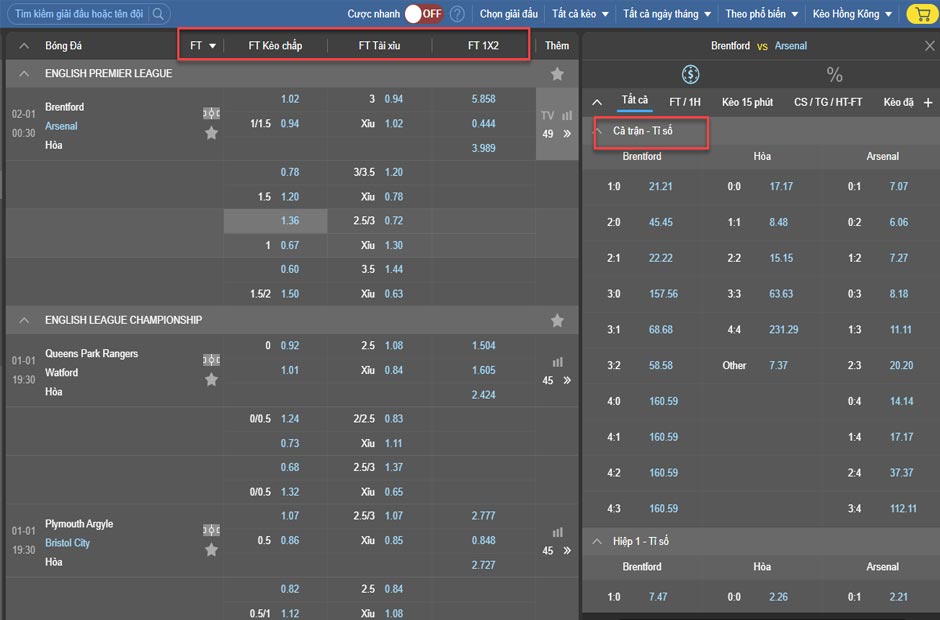Collapse the market tabs chevron beside Tất cả
940x620 pixels.
tap(597, 102)
